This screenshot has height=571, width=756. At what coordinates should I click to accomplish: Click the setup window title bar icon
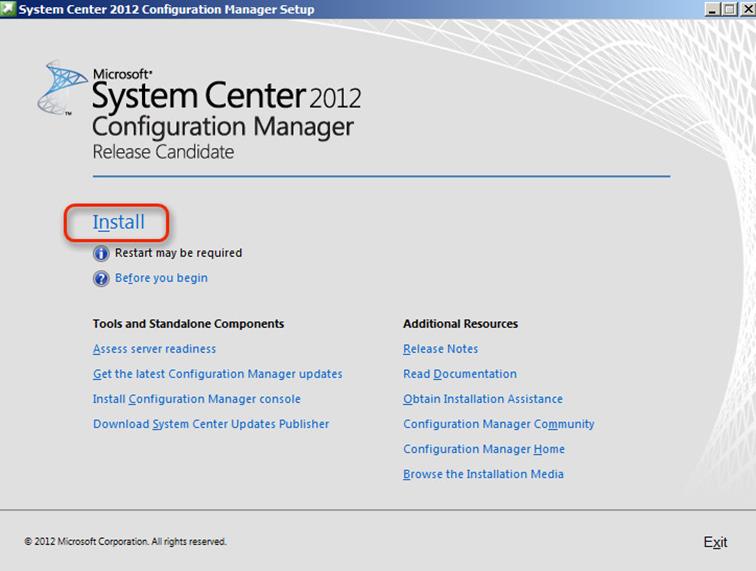point(8,9)
